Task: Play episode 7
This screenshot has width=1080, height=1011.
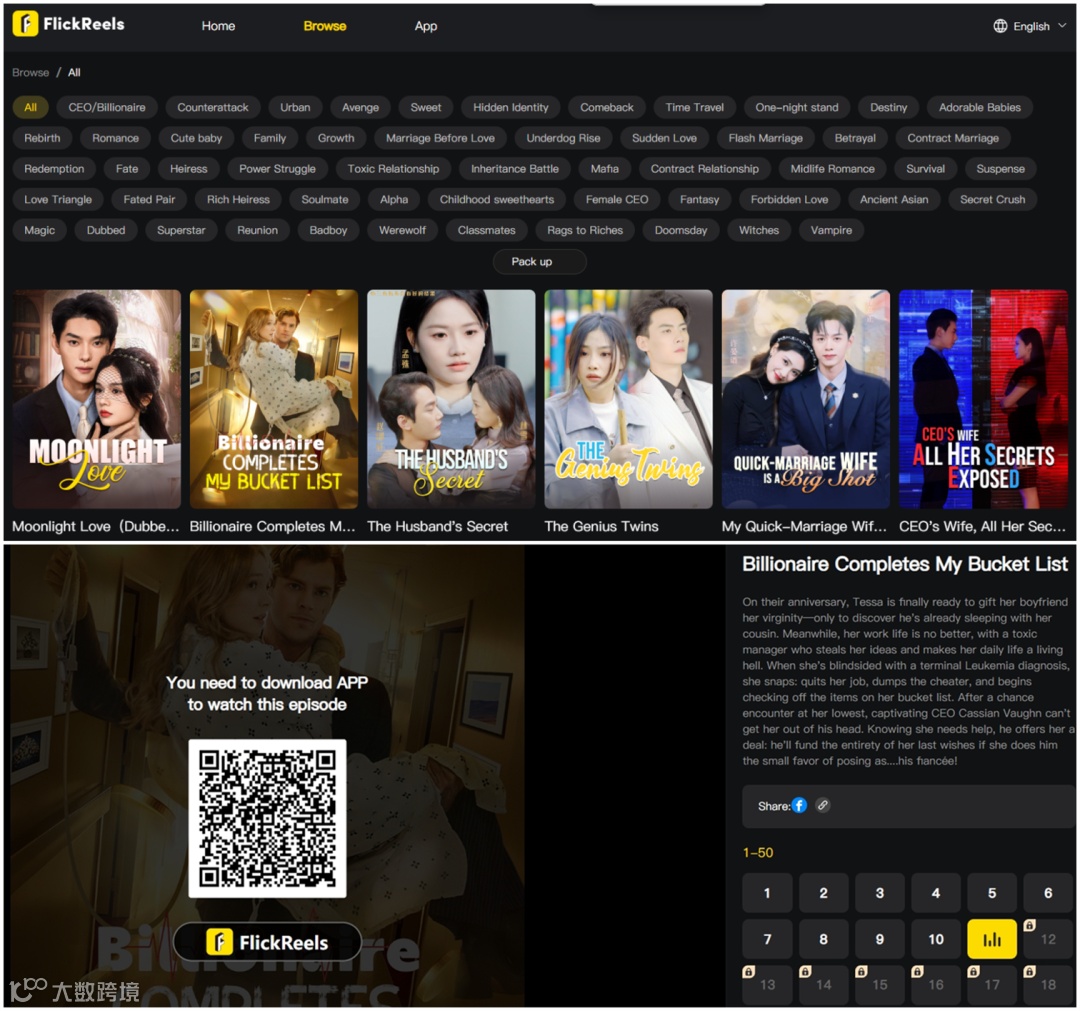Action: pos(767,939)
